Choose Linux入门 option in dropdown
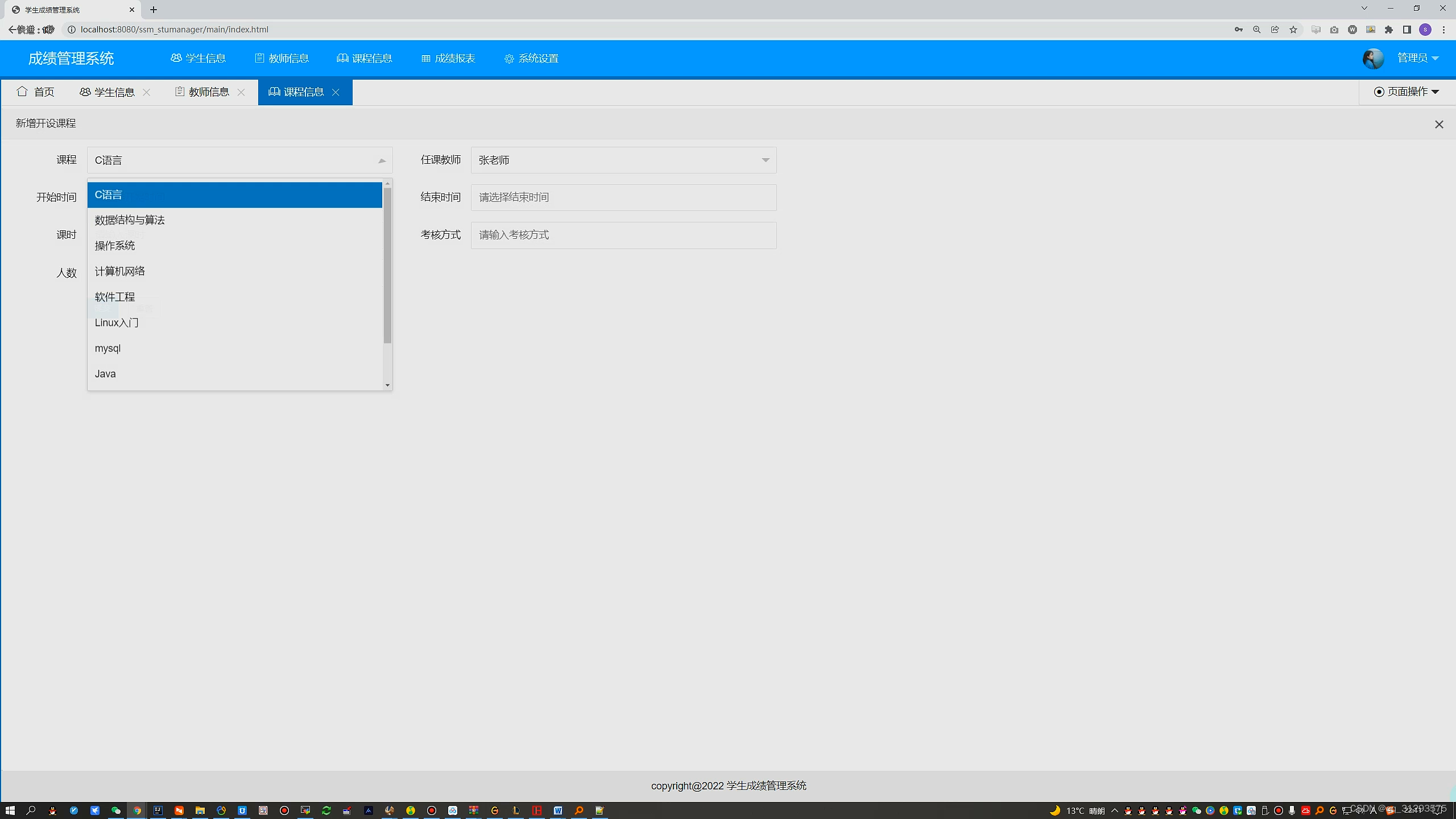This screenshot has height=819, width=1456. click(x=117, y=322)
